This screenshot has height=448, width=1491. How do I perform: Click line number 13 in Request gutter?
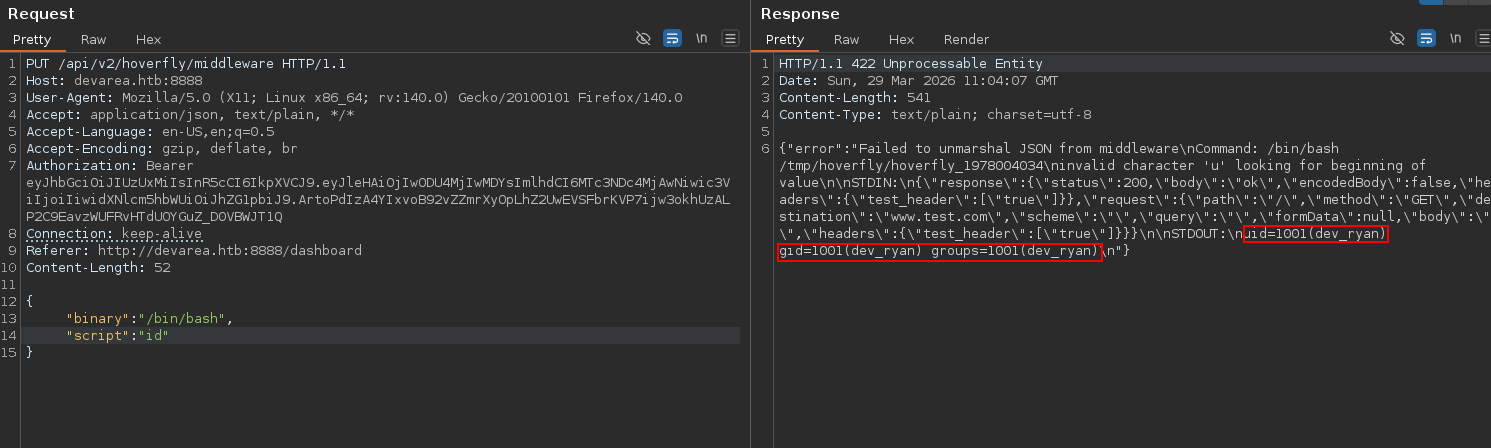[x=10, y=319]
